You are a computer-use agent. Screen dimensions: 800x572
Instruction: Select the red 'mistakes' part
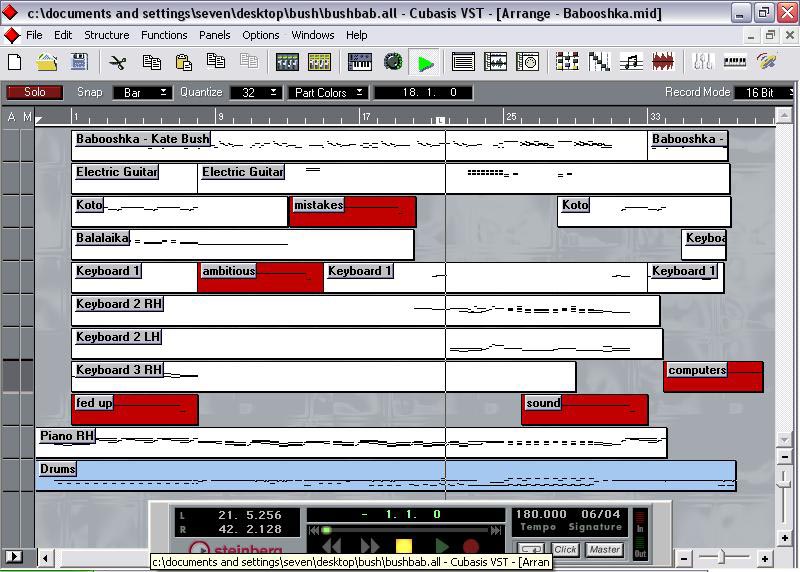pos(353,212)
